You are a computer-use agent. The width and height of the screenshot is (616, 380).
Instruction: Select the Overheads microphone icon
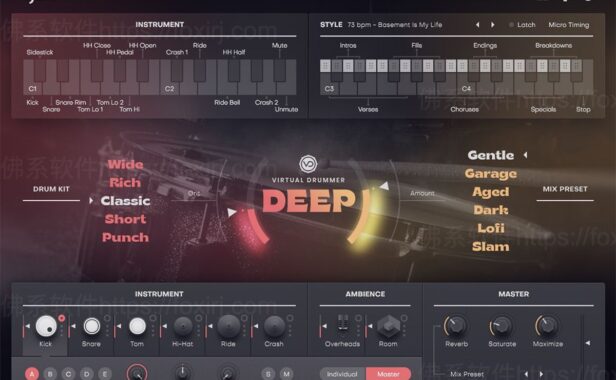pyautogui.click(x=343, y=323)
